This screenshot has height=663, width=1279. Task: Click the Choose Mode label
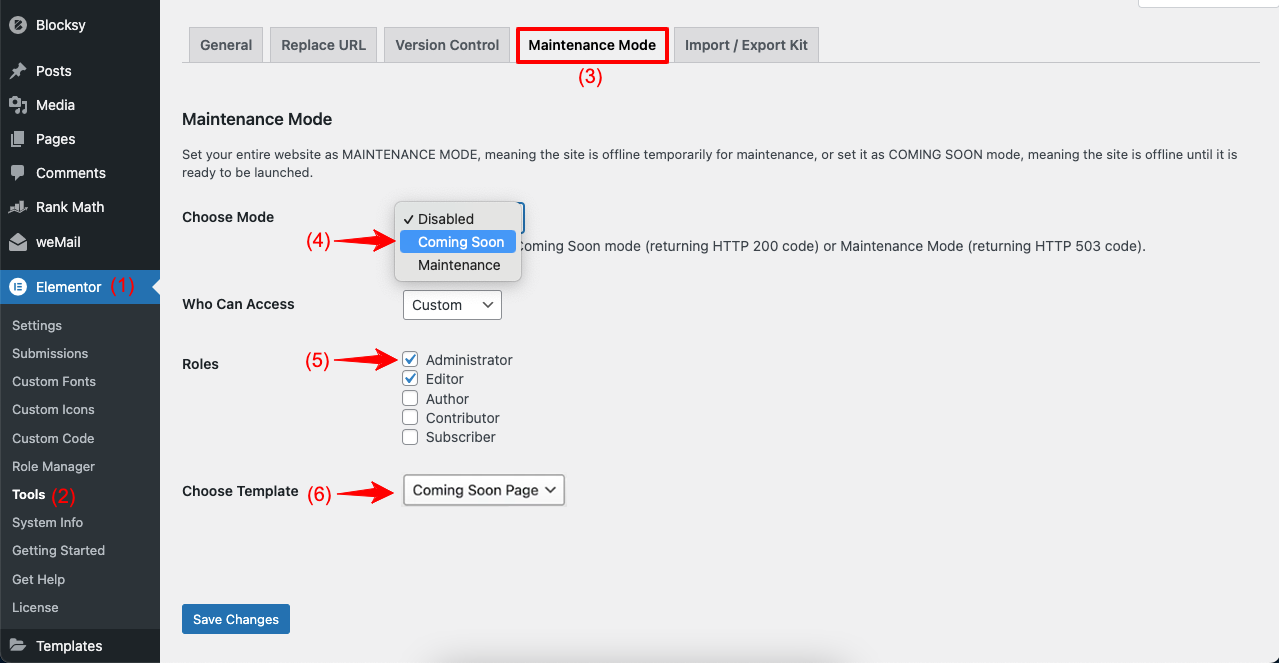(x=228, y=217)
